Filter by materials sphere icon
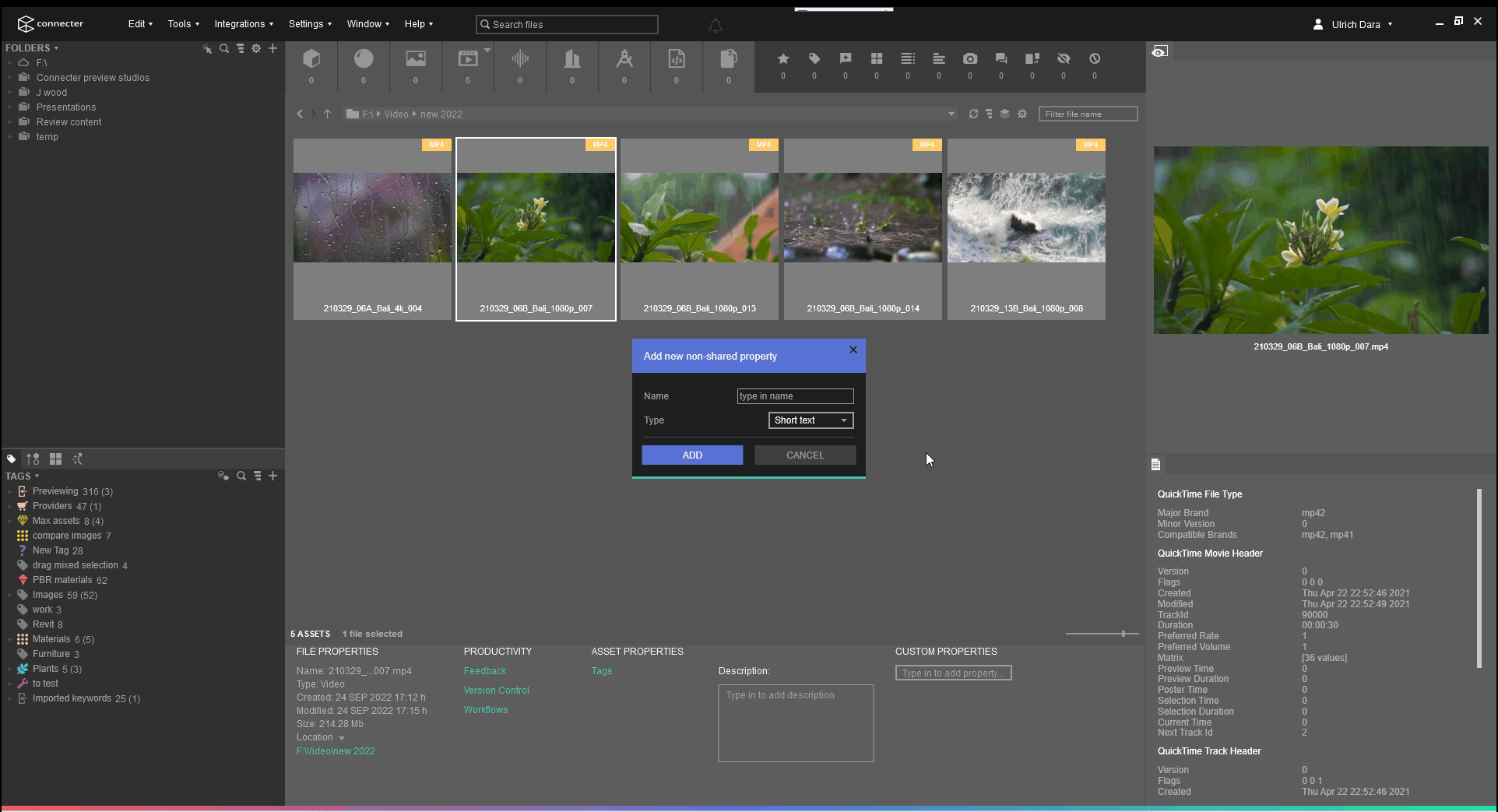1498x812 pixels. coord(364,59)
